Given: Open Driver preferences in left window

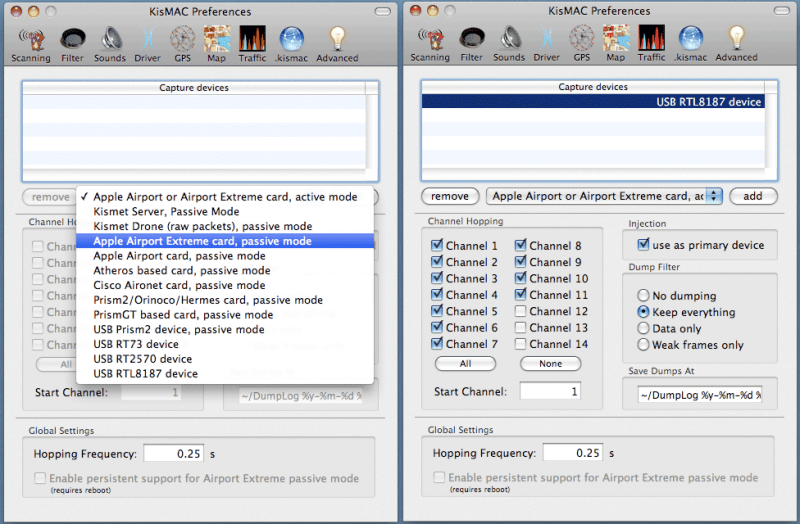Looking at the screenshot, I should coord(147,45).
